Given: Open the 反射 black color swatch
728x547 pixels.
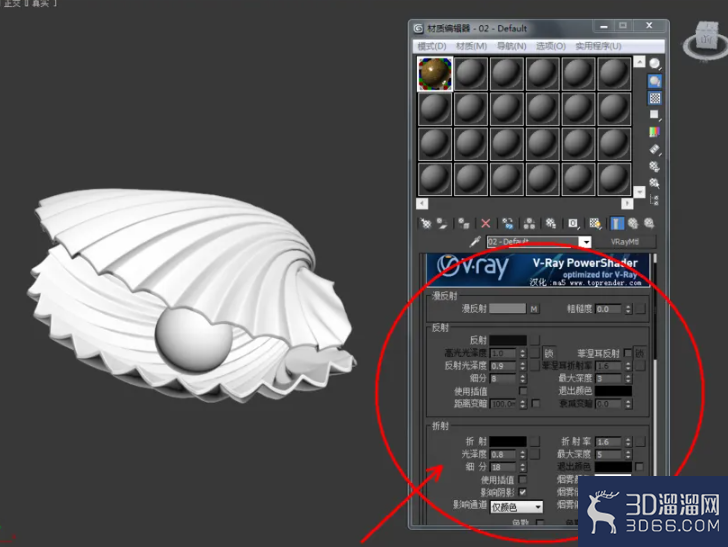Looking at the screenshot, I should coord(507,340).
